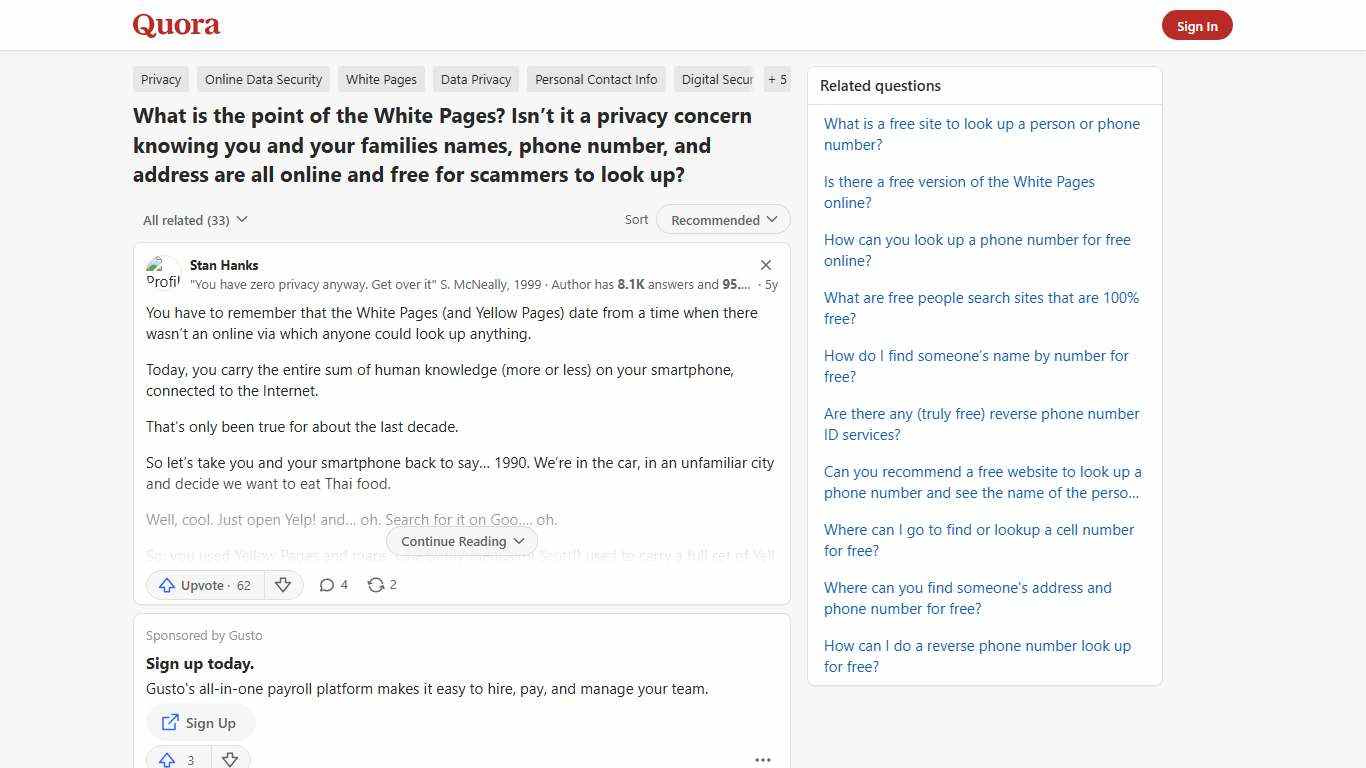1366x768 pixels.
Task: Downvote Stan Hanks' answer
Action: pyautogui.click(x=283, y=585)
